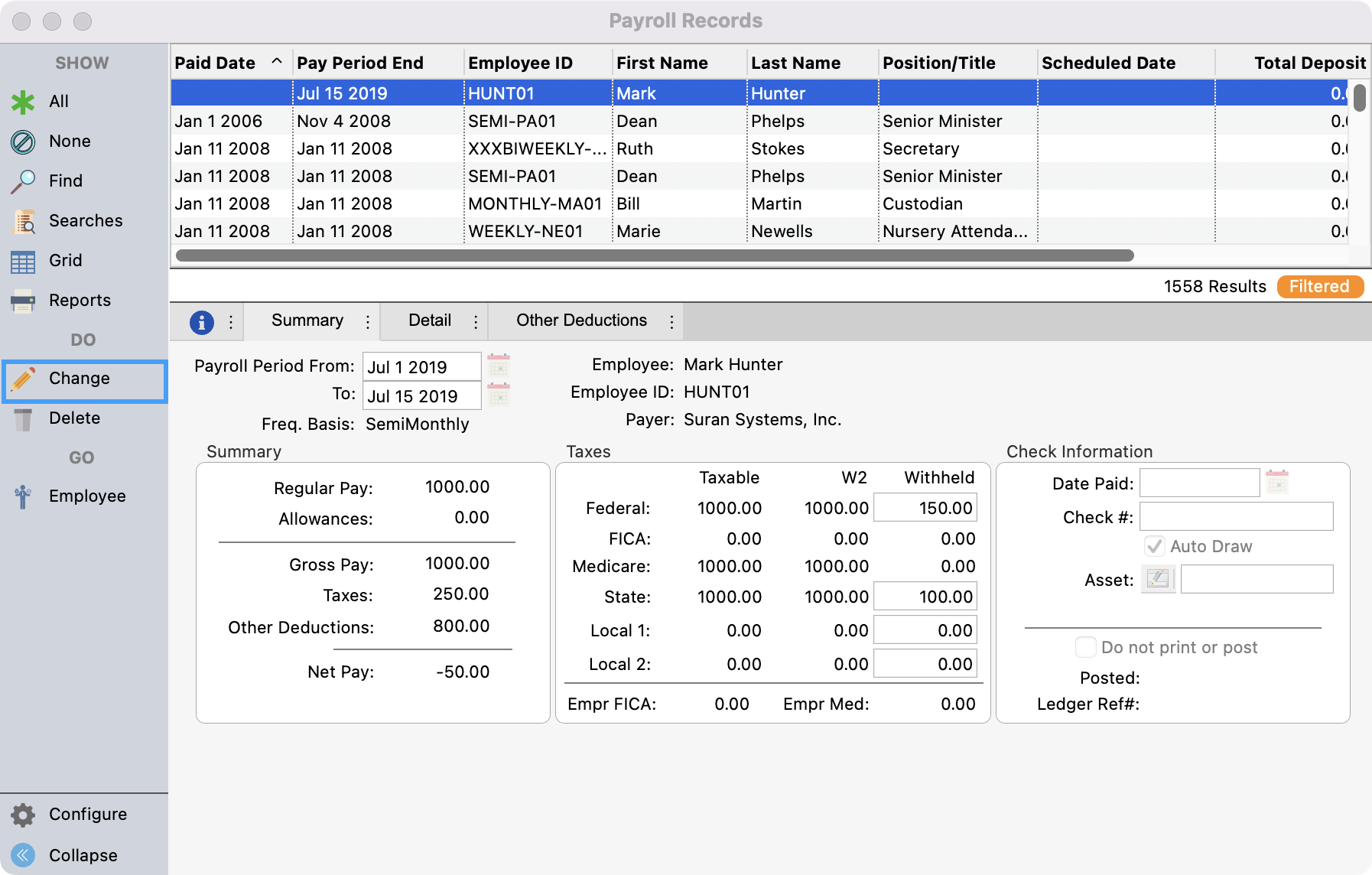Toggle the Auto Draw checkbox
The width and height of the screenshot is (1372, 875).
click(x=1154, y=546)
